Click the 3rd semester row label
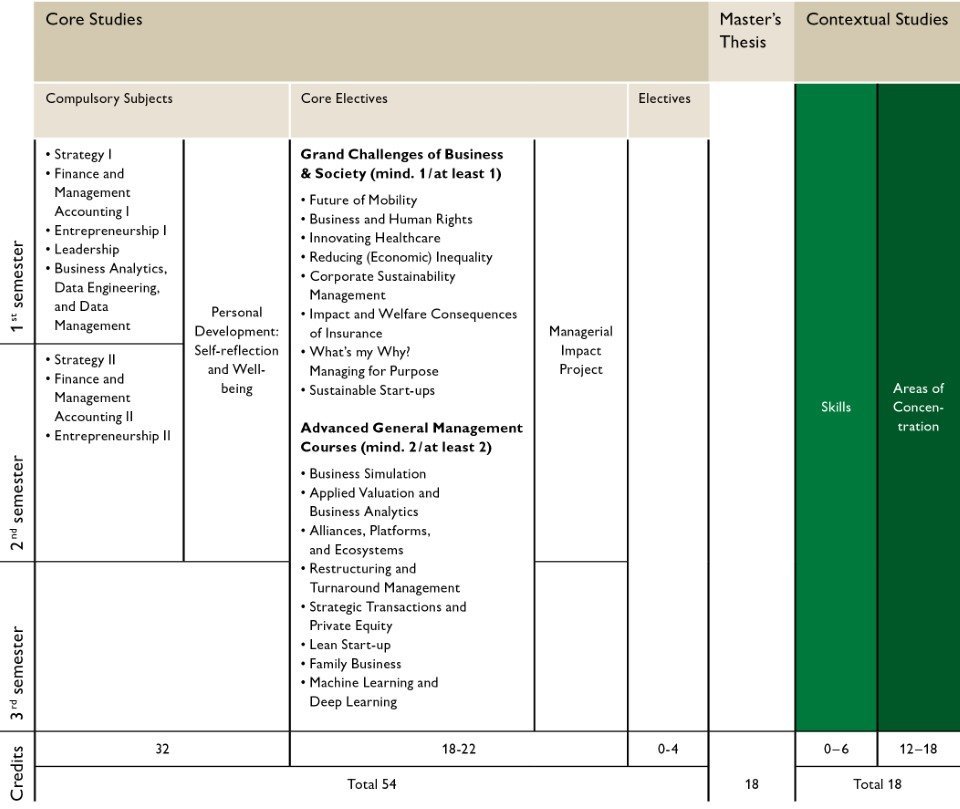 17,672
